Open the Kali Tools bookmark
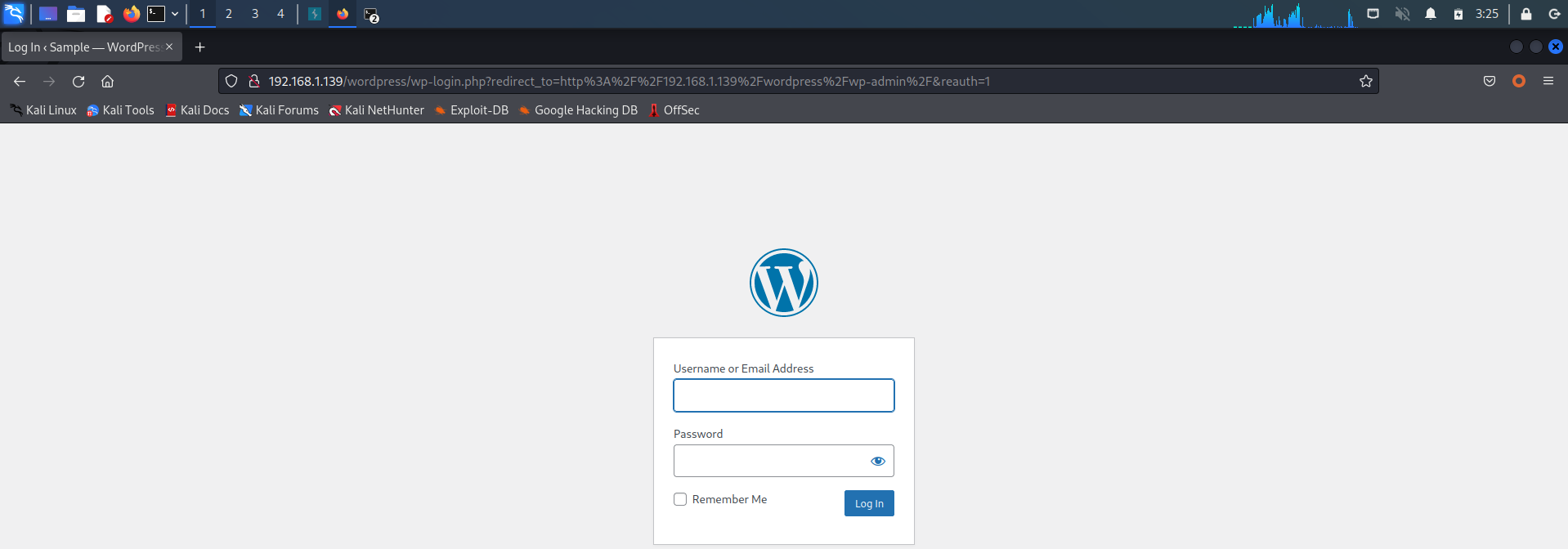The height and width of the screenshot is (549, 1568). pyautogui.click(x=120, y=110)
